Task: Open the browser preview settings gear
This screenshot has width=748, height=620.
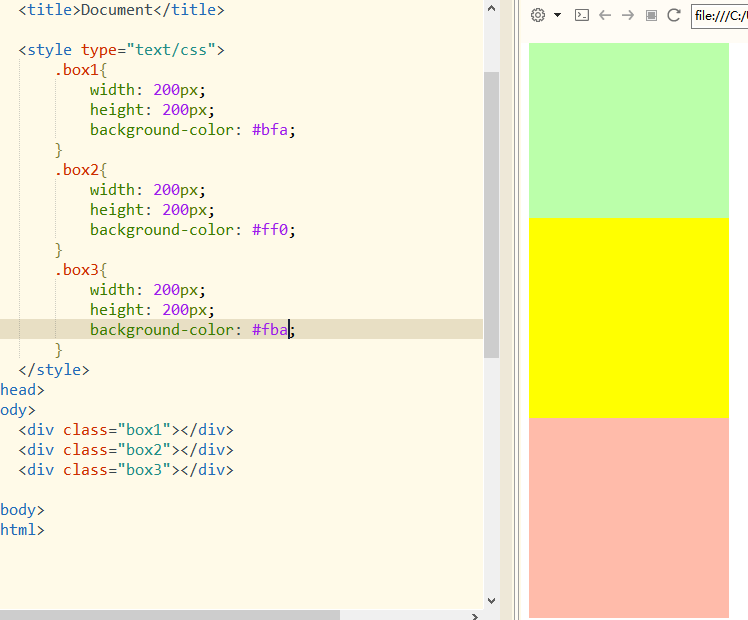Action: [x=538, y=15]
